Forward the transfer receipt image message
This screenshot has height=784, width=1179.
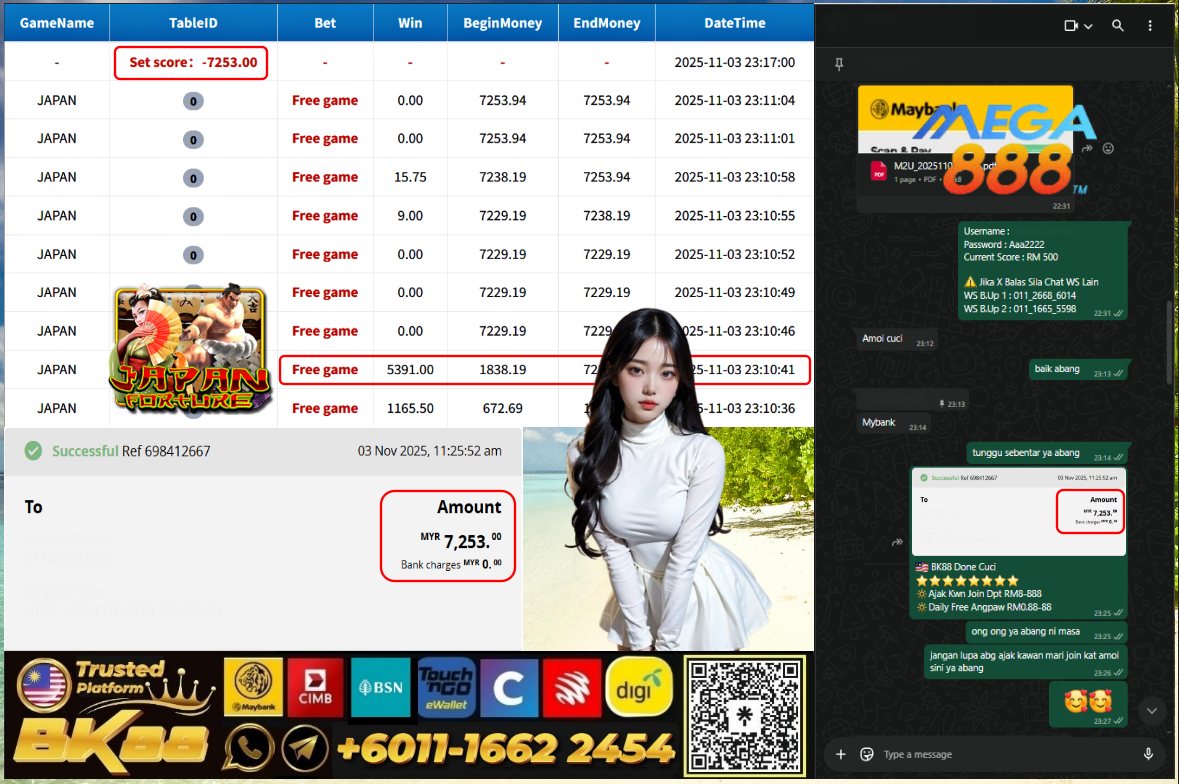point(897,542)
